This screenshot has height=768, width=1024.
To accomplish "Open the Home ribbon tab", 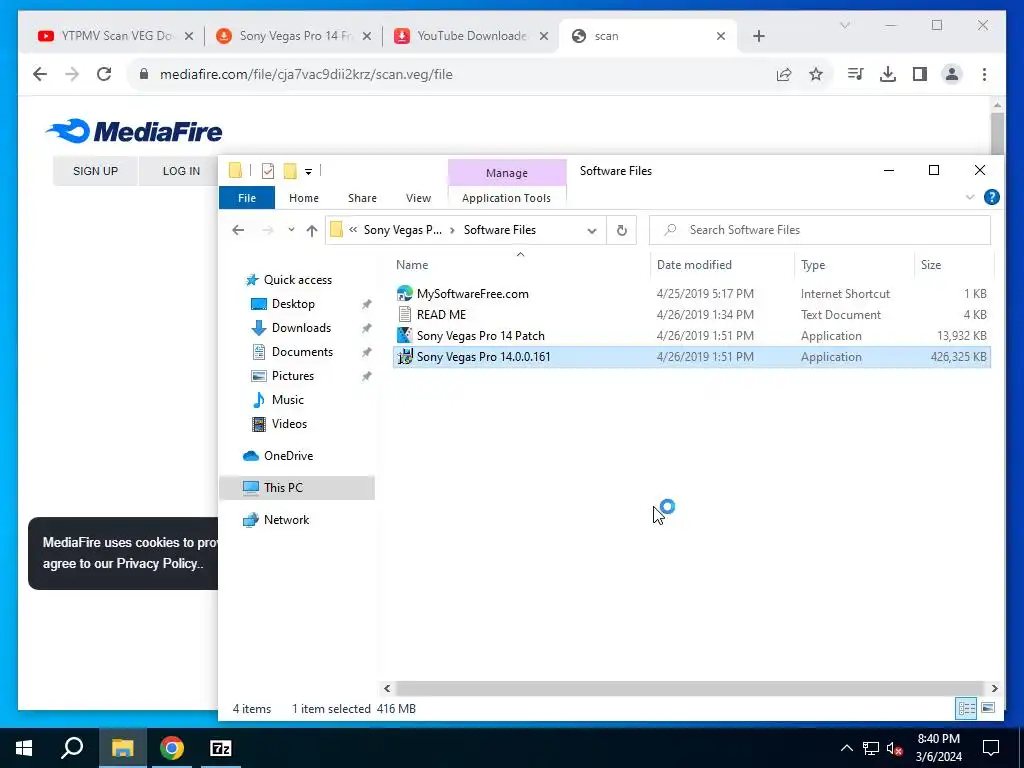I will [304, 198].
